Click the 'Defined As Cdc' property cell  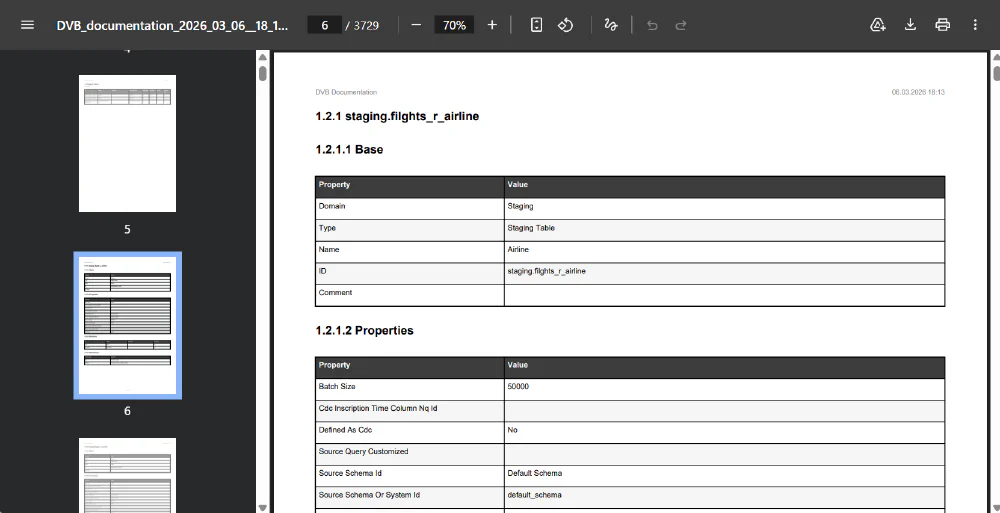pos(409,433)
